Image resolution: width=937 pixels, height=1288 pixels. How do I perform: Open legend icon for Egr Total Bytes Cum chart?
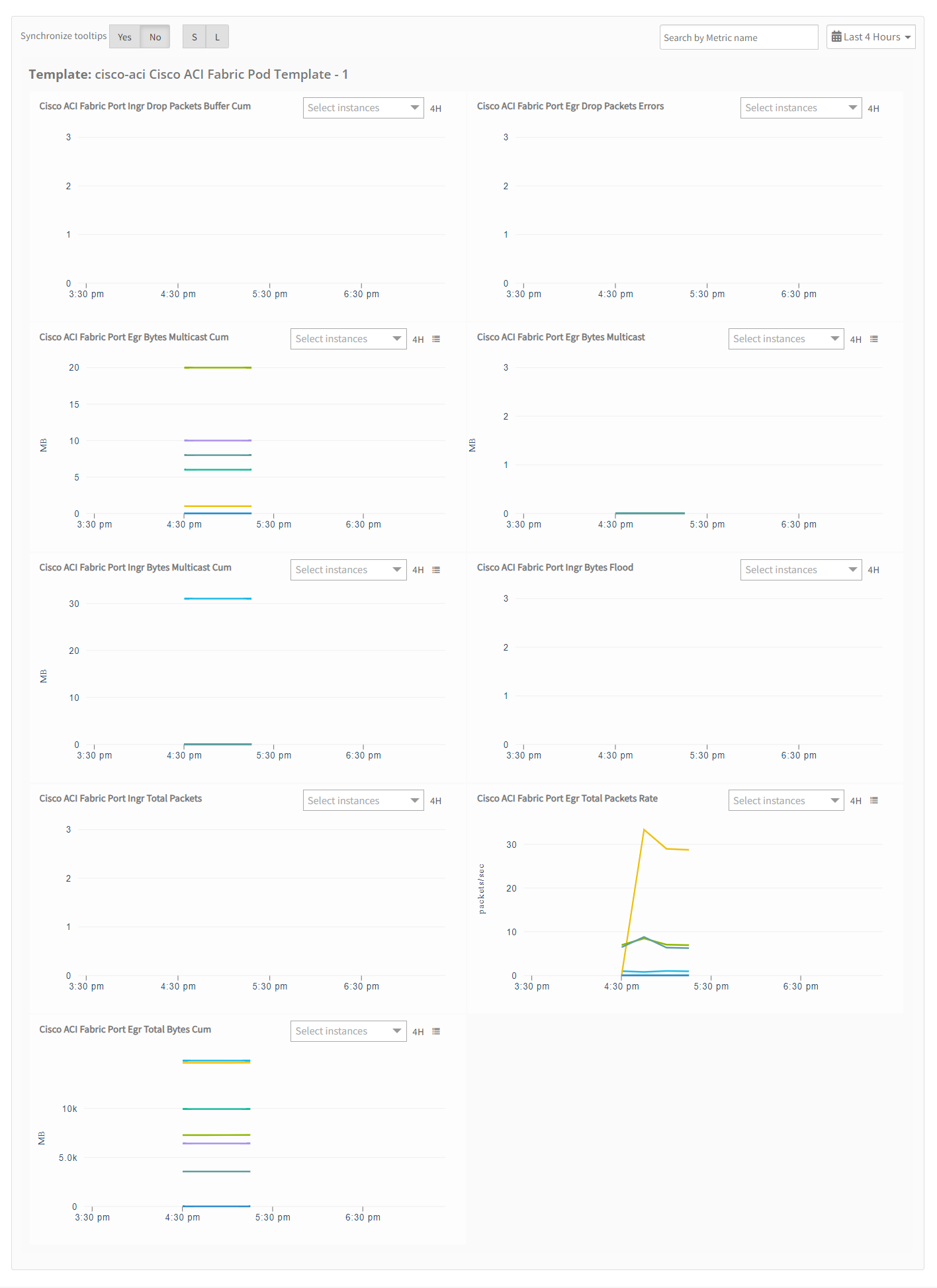[436, 1031]
